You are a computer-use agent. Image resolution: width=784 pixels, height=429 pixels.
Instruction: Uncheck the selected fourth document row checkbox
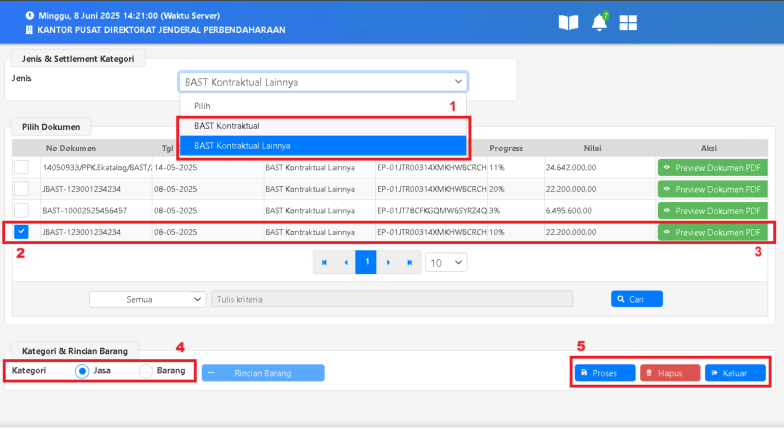(x=22, y=232)
